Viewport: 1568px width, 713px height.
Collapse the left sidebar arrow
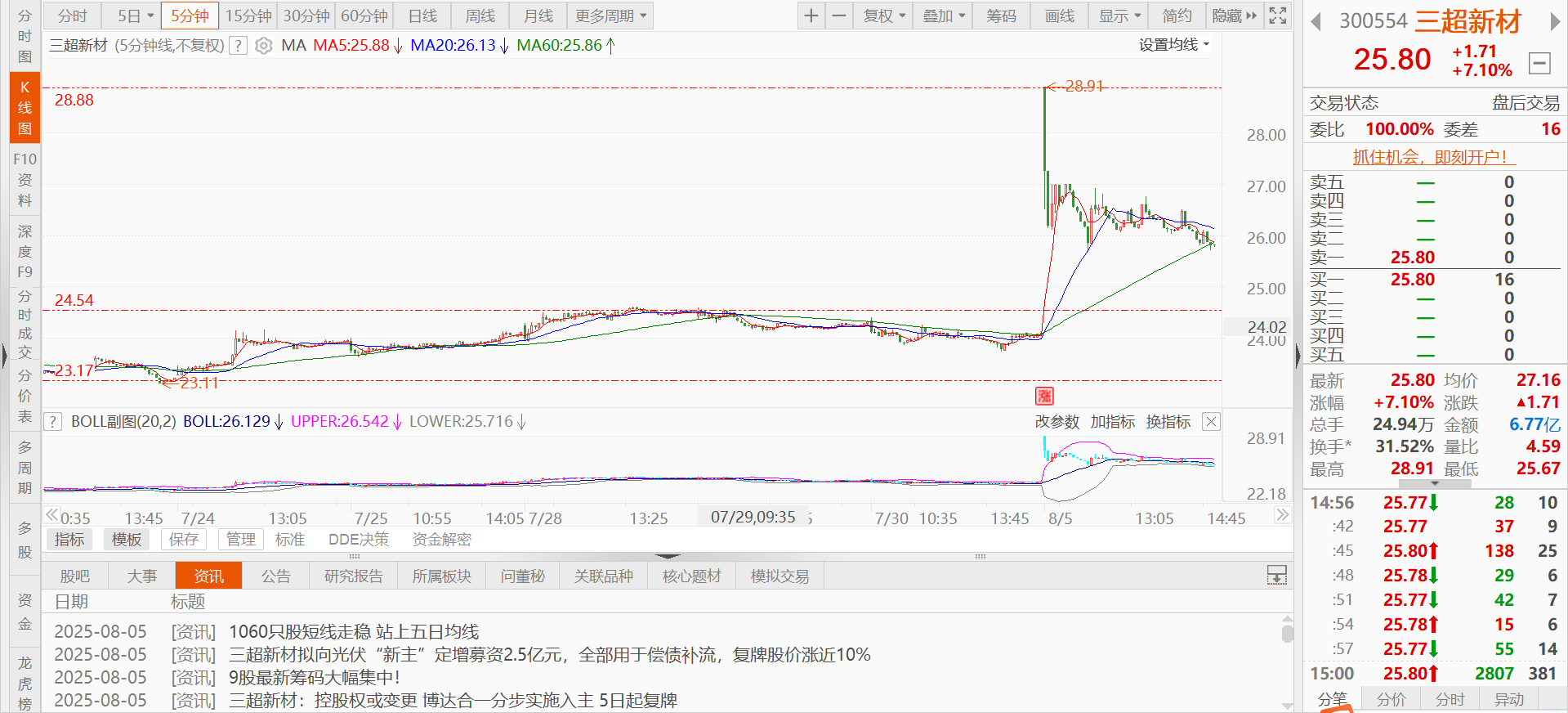[4, 356]
